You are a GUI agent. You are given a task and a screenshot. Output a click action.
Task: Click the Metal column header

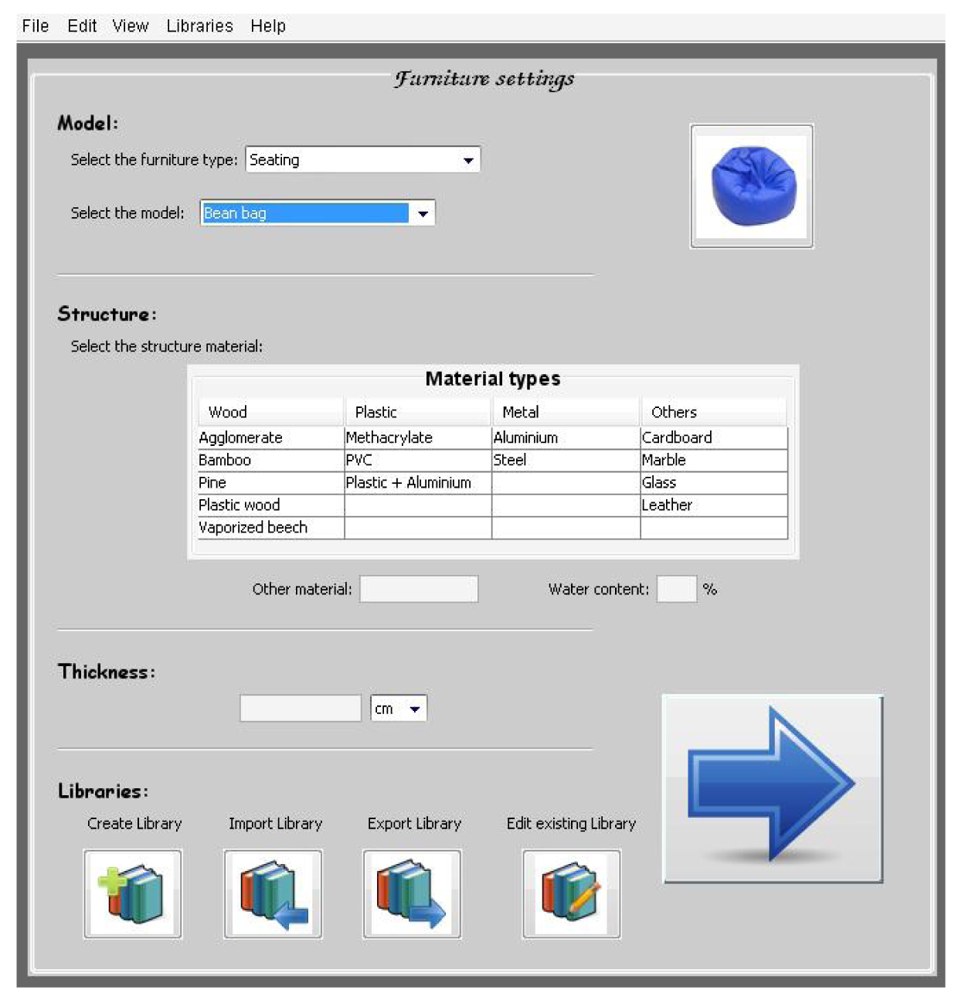566,412
